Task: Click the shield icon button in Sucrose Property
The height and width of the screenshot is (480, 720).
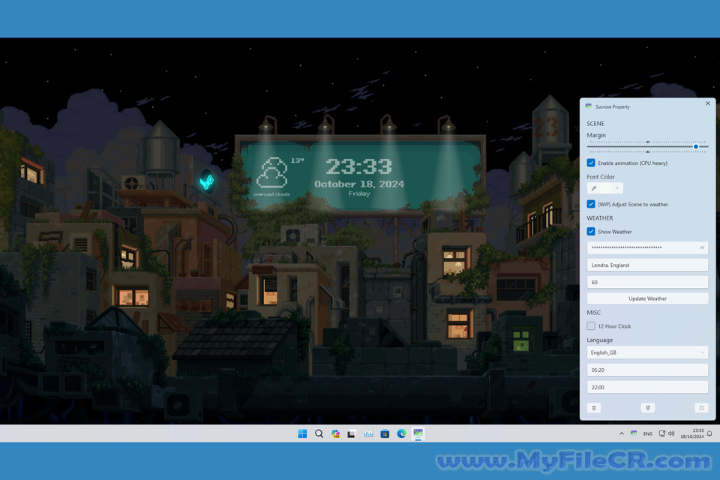Action: click(x=647, y=408)
